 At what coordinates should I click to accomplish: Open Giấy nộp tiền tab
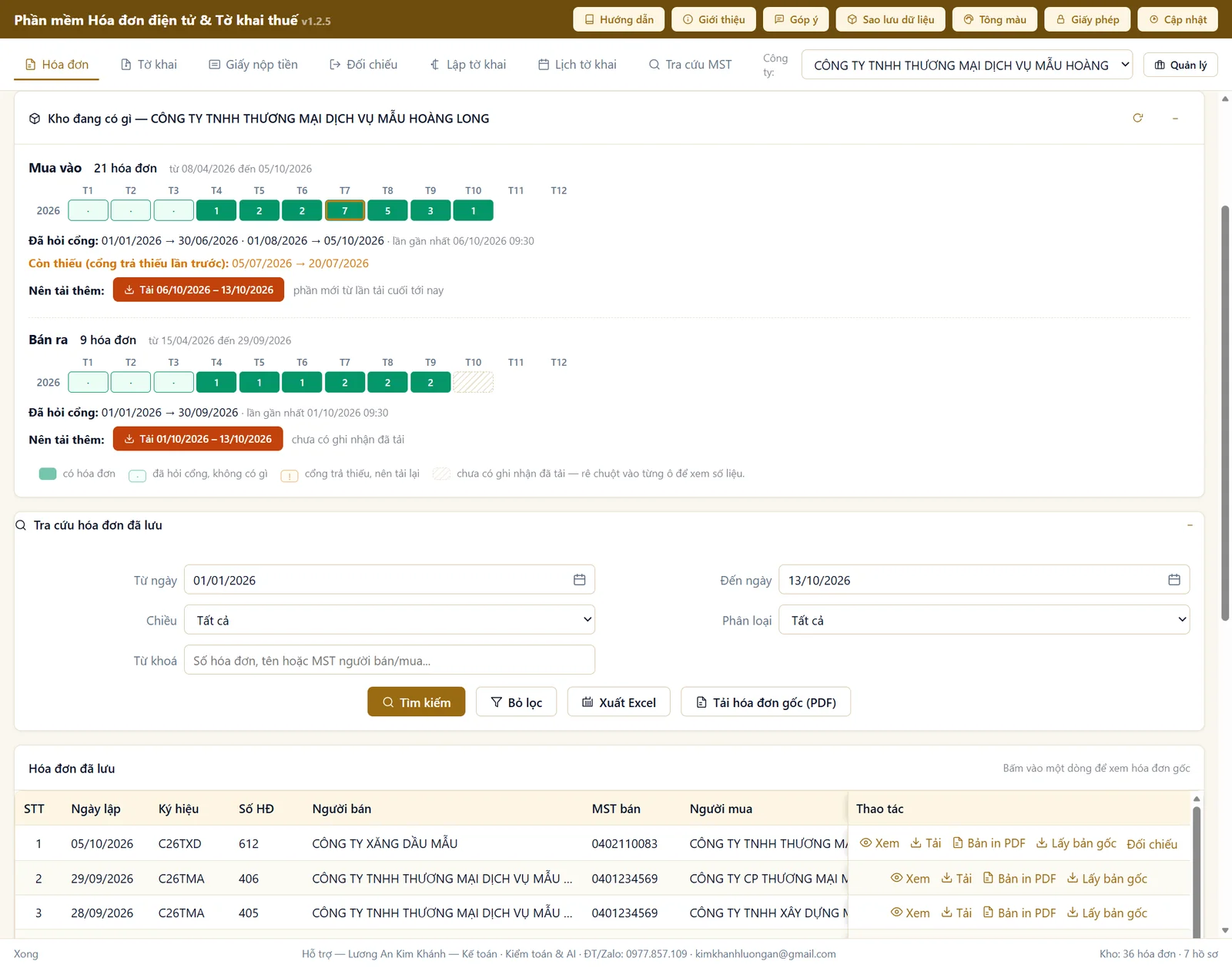click(253, 65)
